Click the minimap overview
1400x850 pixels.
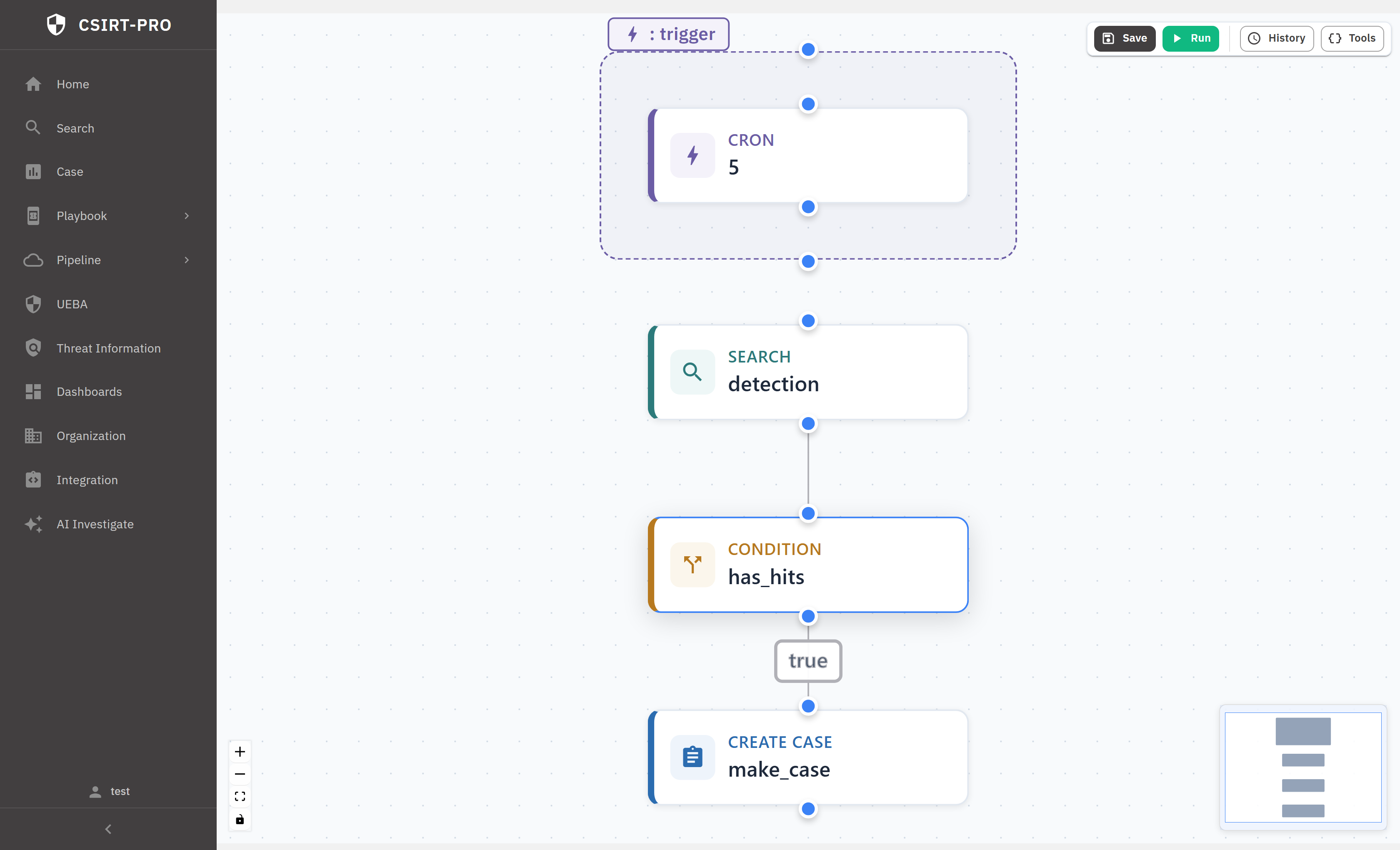1303,767
